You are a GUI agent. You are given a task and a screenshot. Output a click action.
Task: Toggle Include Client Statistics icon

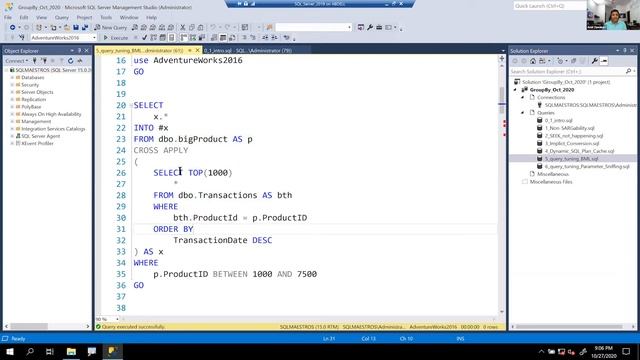click(x=202, y=38)
